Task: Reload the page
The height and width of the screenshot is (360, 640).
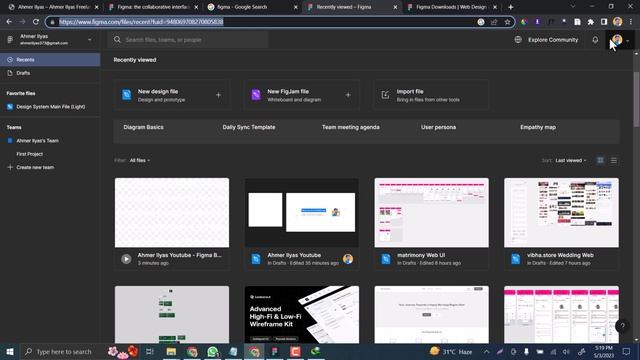Action: tap(36, 22)
